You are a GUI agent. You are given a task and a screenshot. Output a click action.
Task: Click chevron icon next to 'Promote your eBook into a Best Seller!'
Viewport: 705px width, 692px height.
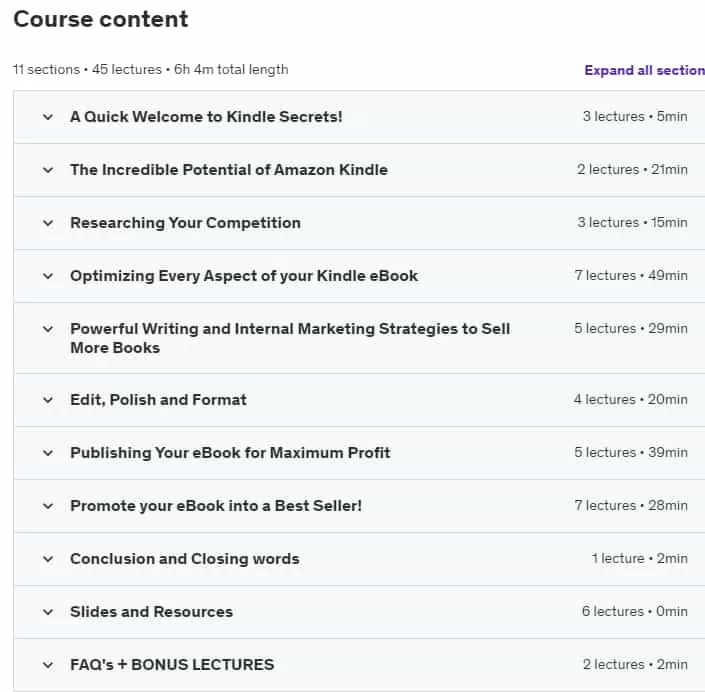[x=48, y=506]
